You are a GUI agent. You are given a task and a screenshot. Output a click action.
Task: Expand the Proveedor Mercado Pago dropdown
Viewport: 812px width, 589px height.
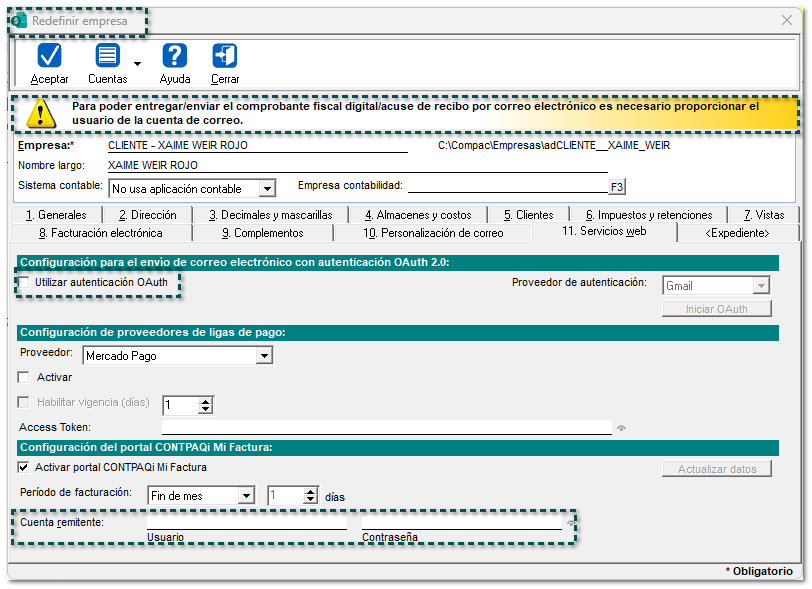tap(263, 355)
